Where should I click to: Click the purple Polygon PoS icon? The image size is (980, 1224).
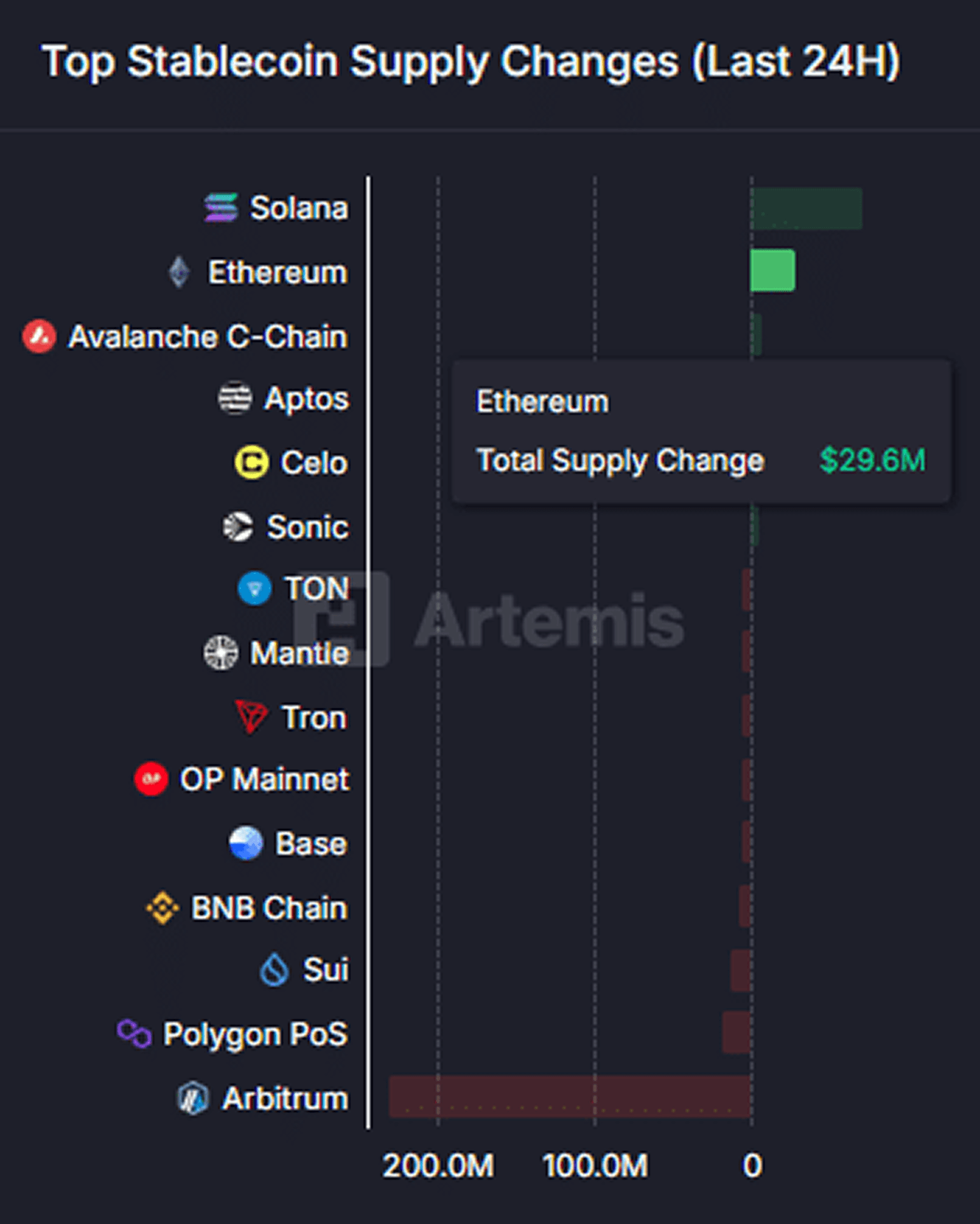click(x=134, y=1033)
